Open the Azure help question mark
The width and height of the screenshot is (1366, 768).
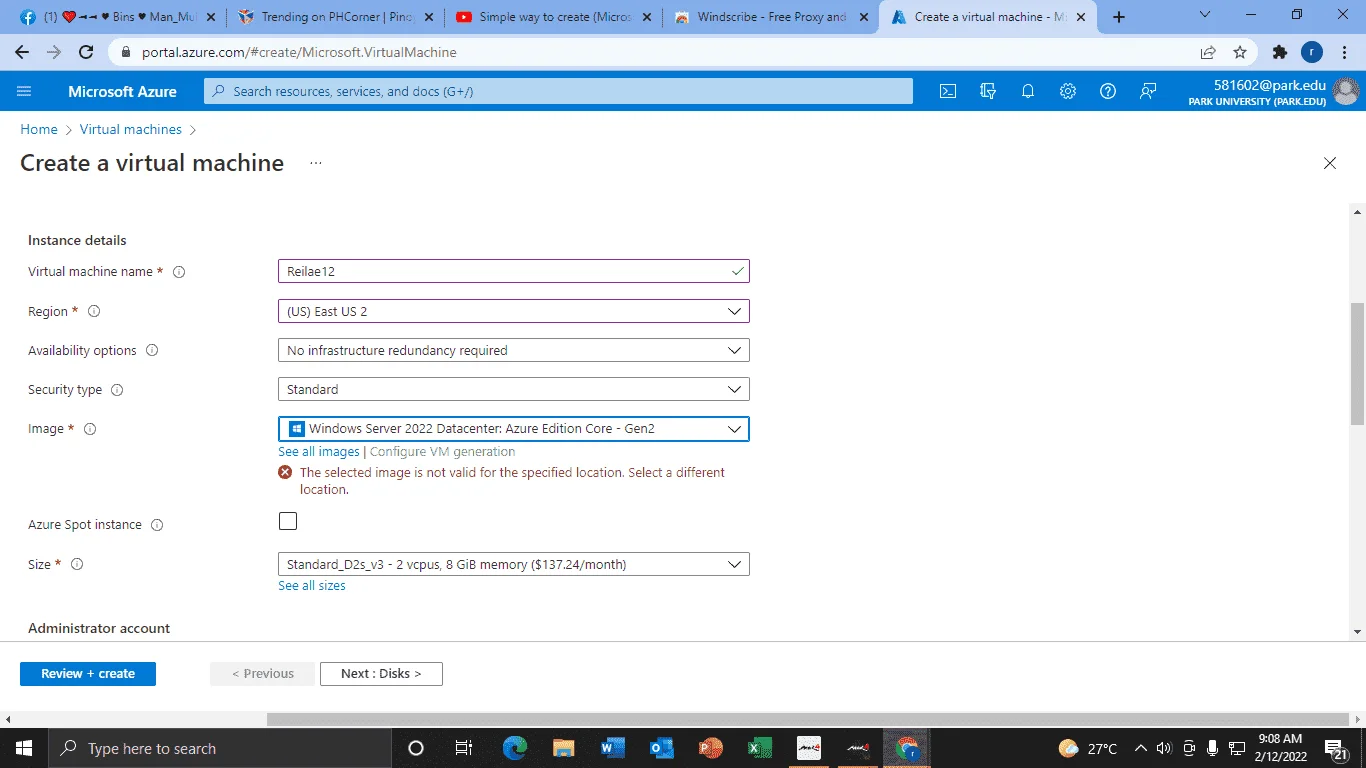(1108, 91)
